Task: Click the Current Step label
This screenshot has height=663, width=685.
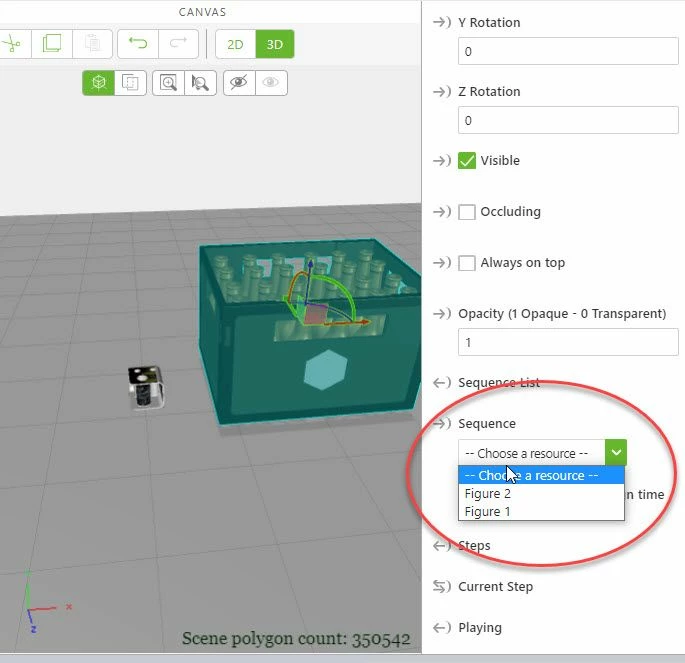Action: [495, 587]
